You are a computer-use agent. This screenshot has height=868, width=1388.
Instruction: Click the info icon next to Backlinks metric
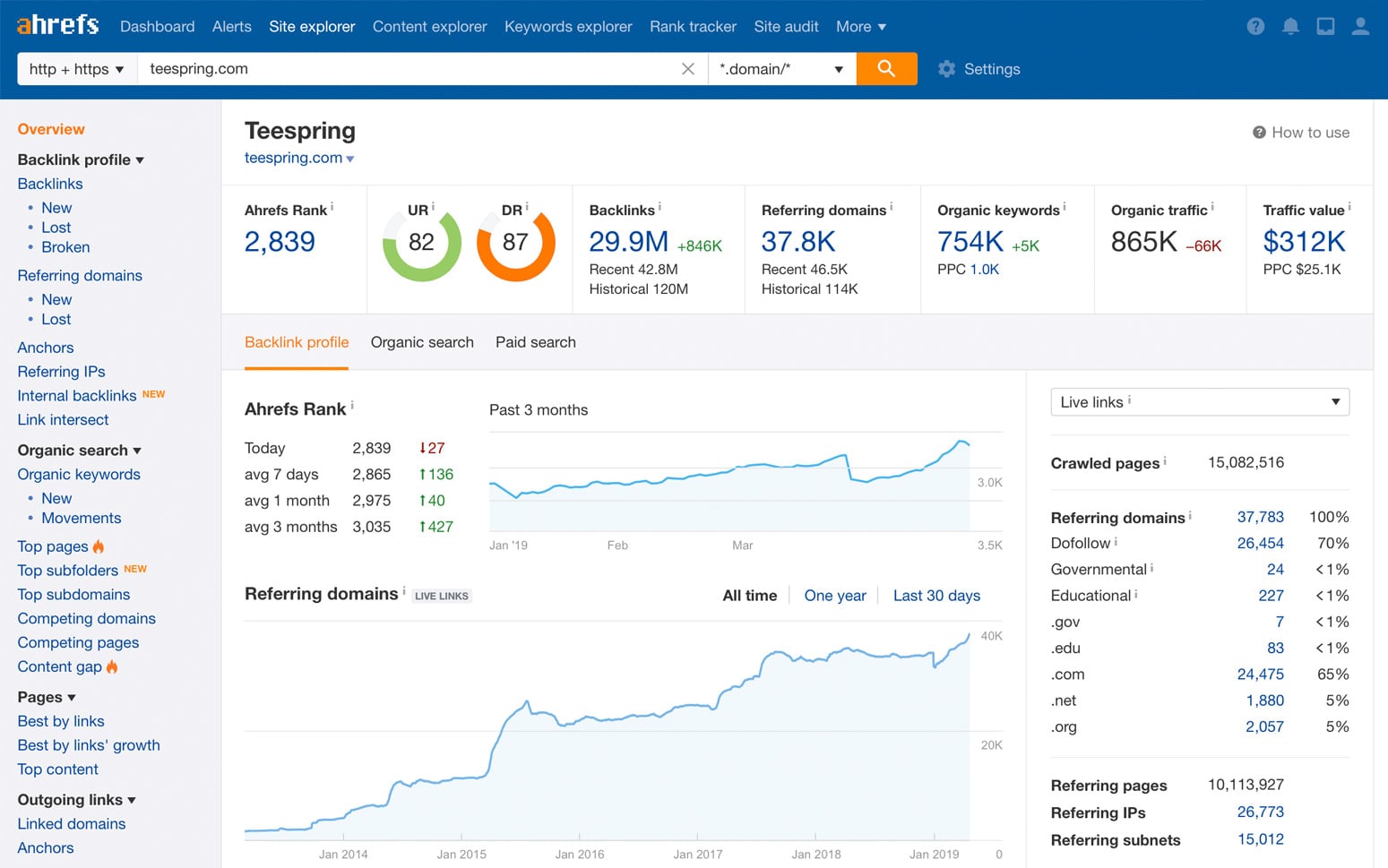point(660,205)
